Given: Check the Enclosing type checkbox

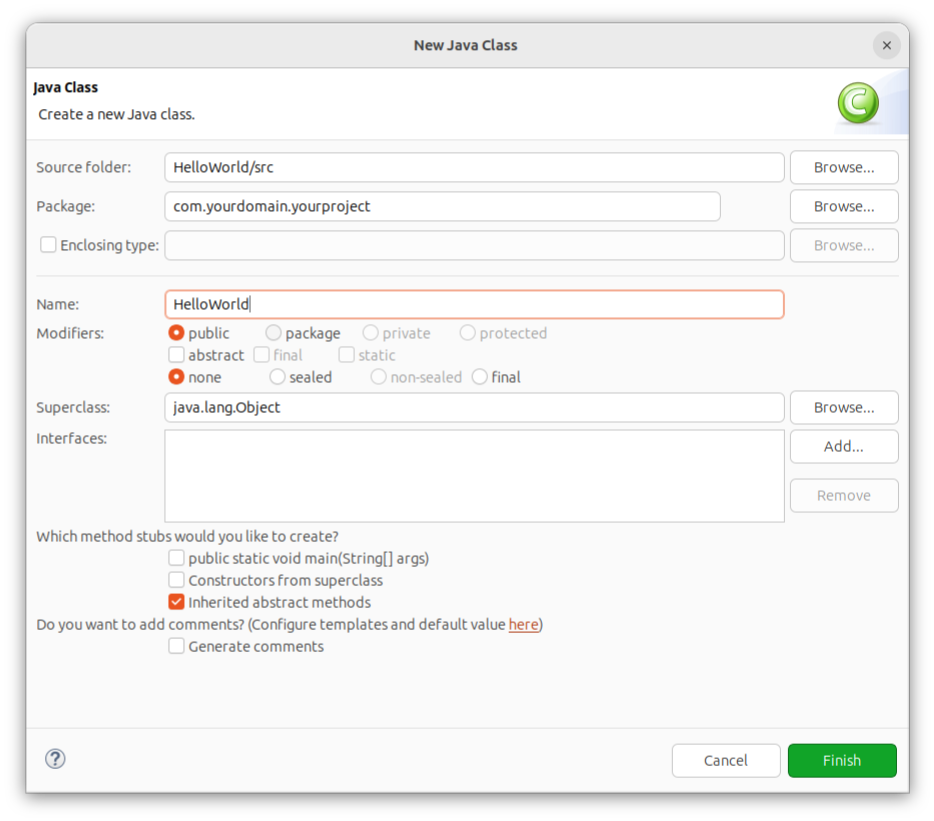Looking at the screenshot, I should (x=48, y=244).
